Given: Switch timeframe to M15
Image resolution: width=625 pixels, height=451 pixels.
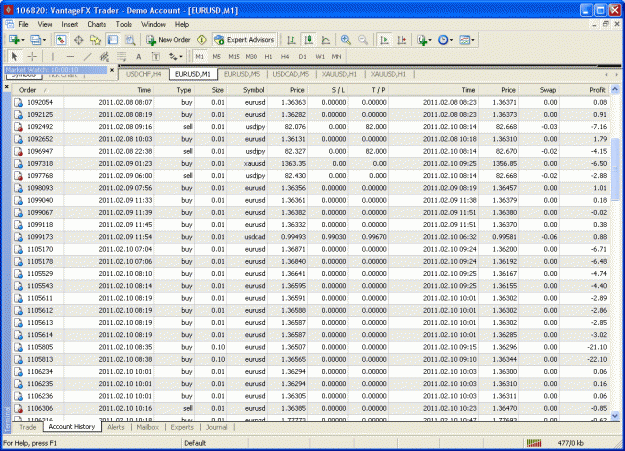Looking at the screenshot, I should tap(234, 57).
